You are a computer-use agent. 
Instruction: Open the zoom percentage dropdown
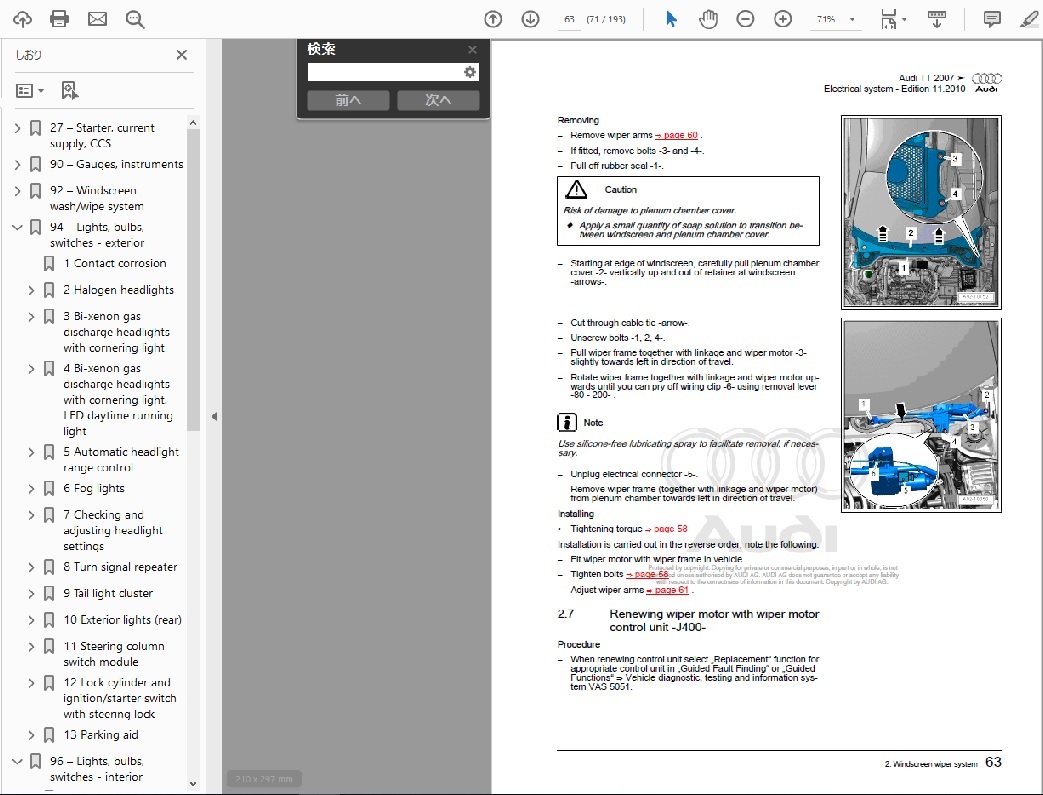tap(852, 20)
